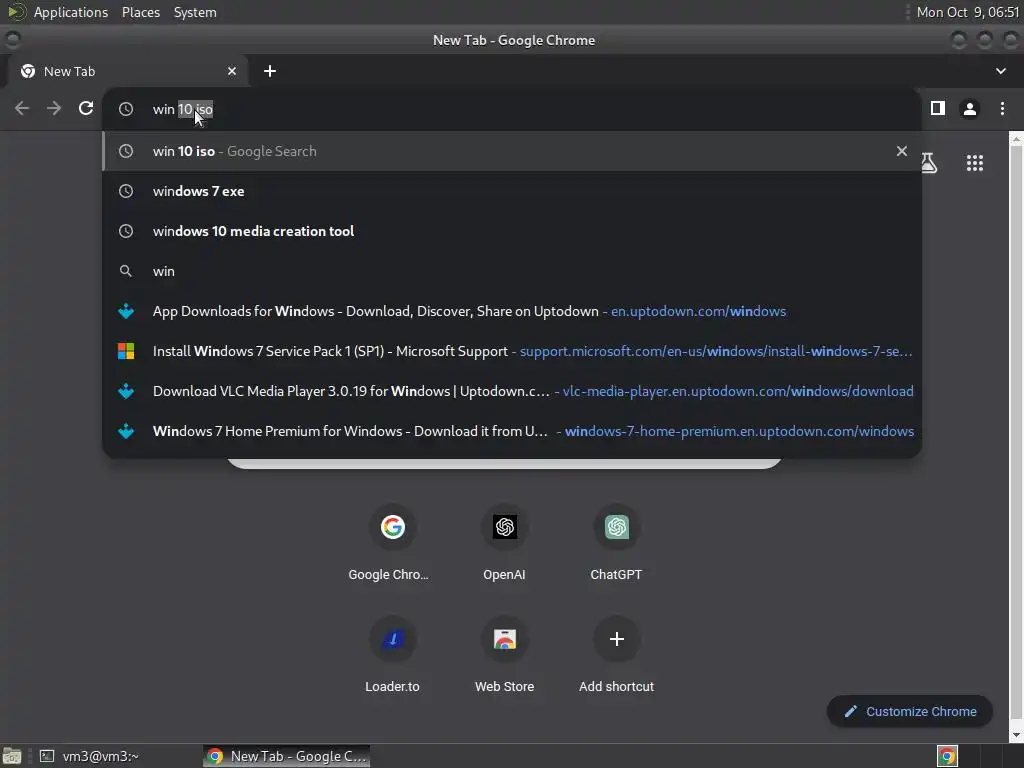Click the page's vertical scrollbar
Screen dimensions: 1024x768
tap(1016, 434)
